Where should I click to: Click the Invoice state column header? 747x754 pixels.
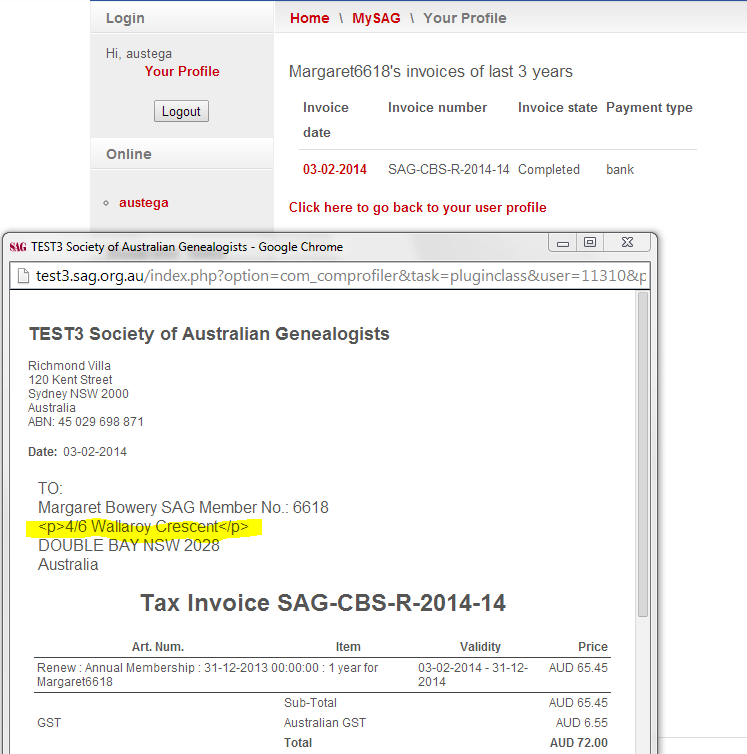click(557, 107)
